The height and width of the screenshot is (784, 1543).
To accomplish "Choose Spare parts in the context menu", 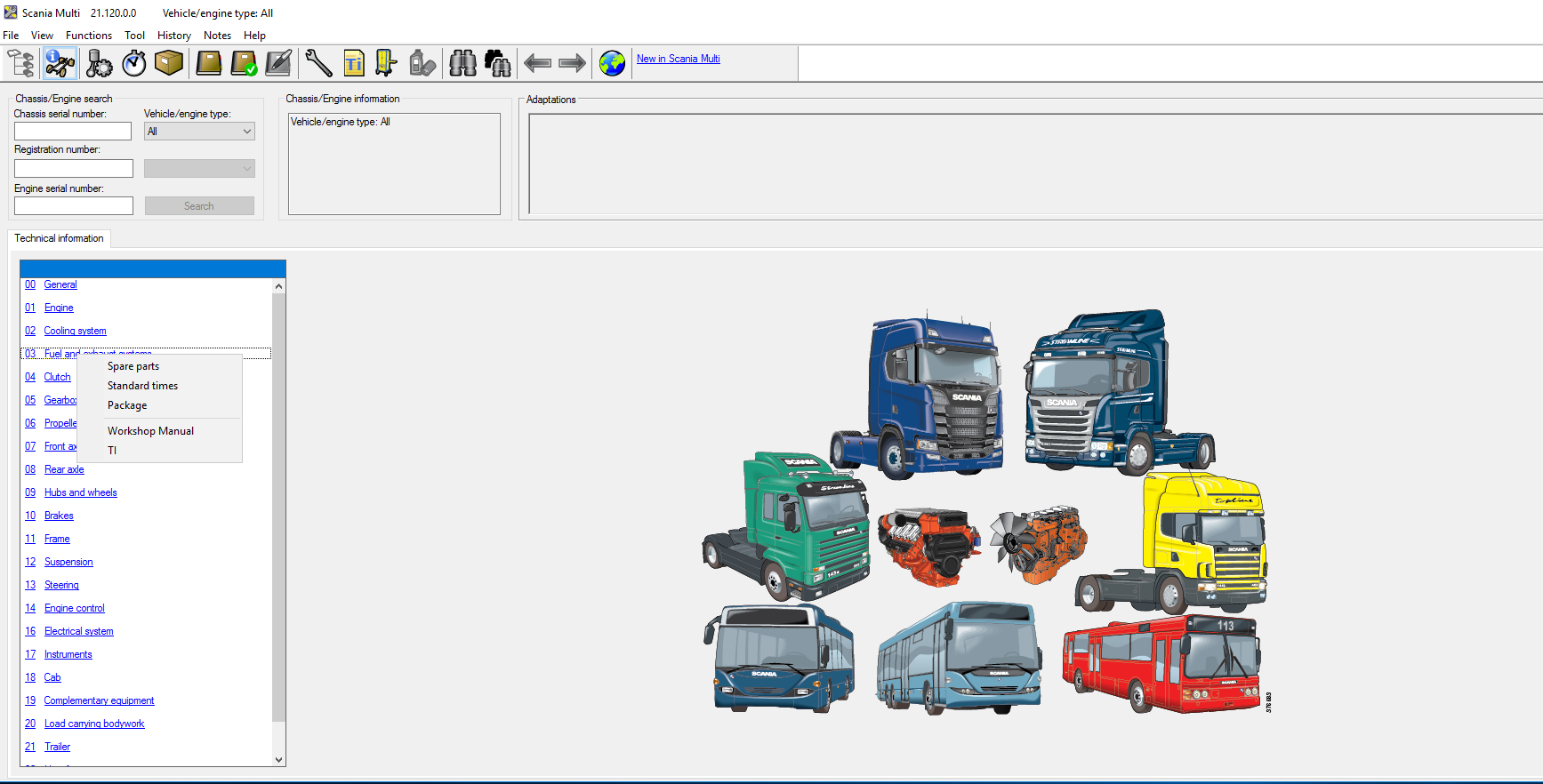I will coord(133,366).
